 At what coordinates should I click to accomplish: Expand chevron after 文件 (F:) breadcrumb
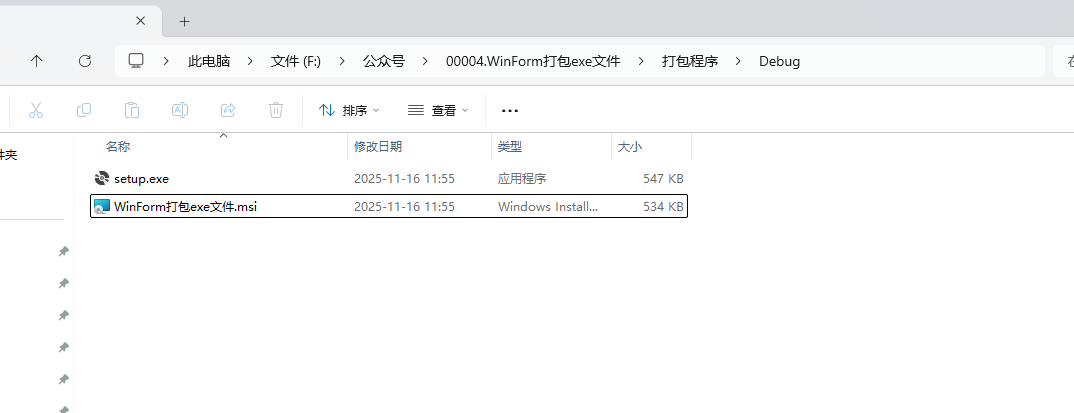click(x=342, y=62)
